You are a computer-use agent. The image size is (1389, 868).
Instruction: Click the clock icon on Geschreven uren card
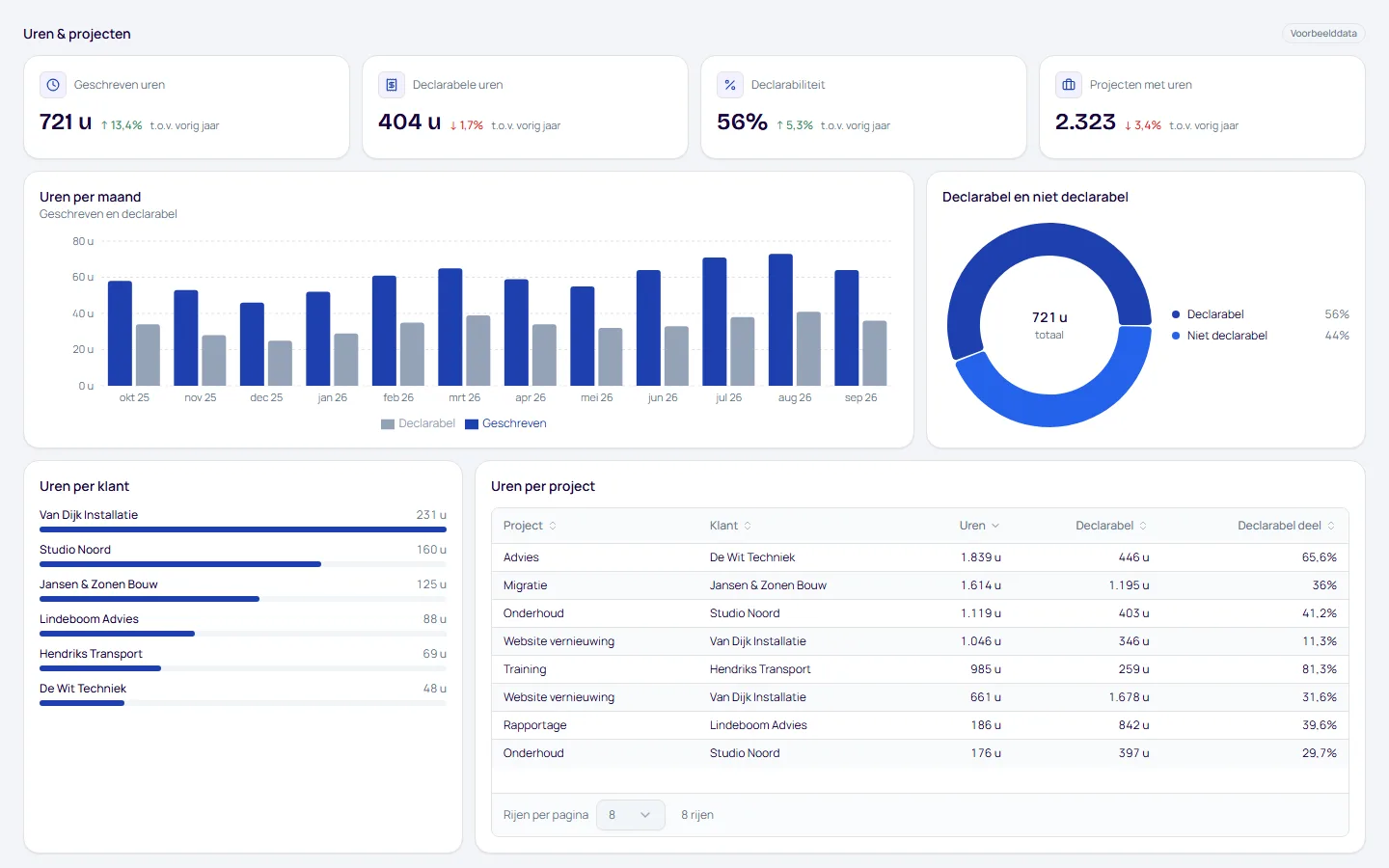[x=53, y=85]
